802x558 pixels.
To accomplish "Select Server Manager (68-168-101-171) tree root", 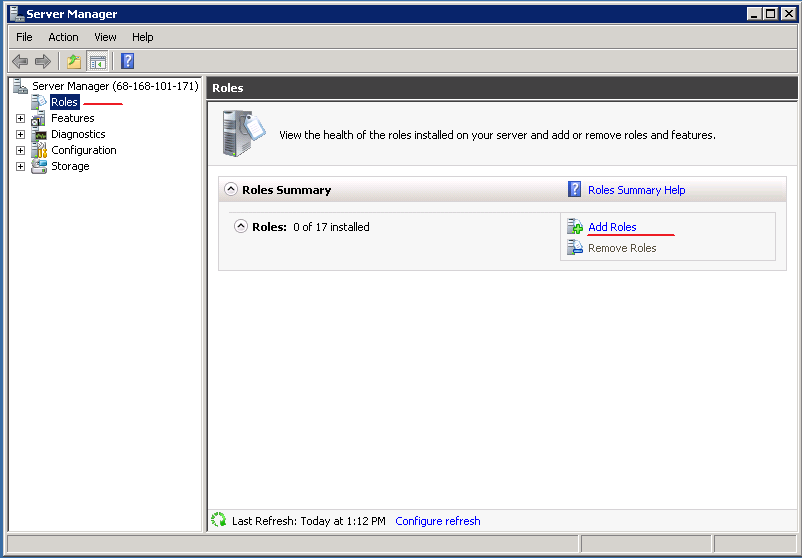I will 115,86.
